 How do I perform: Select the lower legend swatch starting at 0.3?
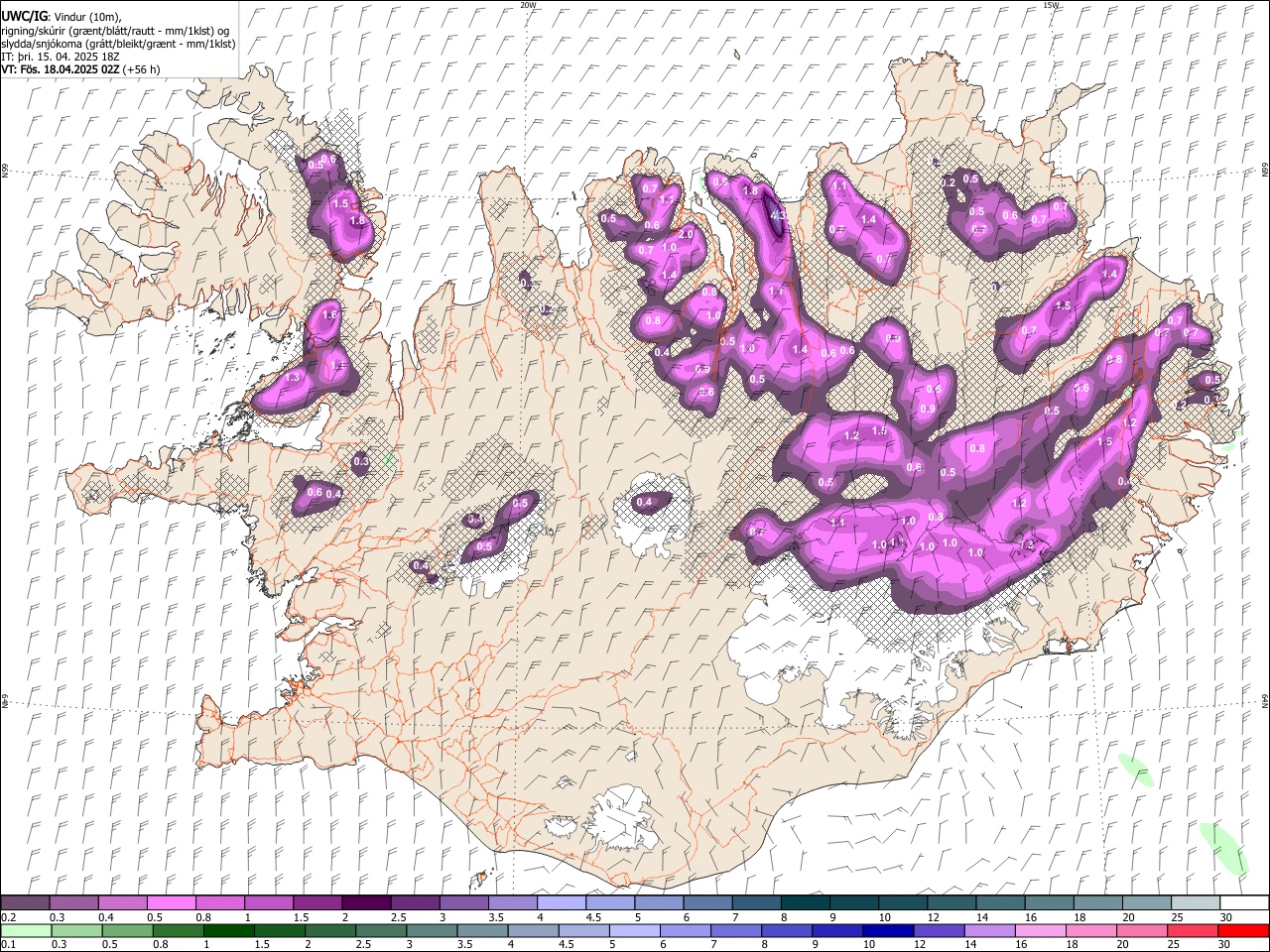(77, 930)
